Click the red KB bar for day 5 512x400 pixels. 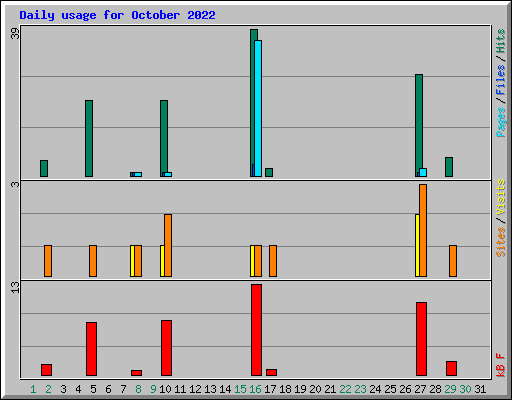(91, 349)
